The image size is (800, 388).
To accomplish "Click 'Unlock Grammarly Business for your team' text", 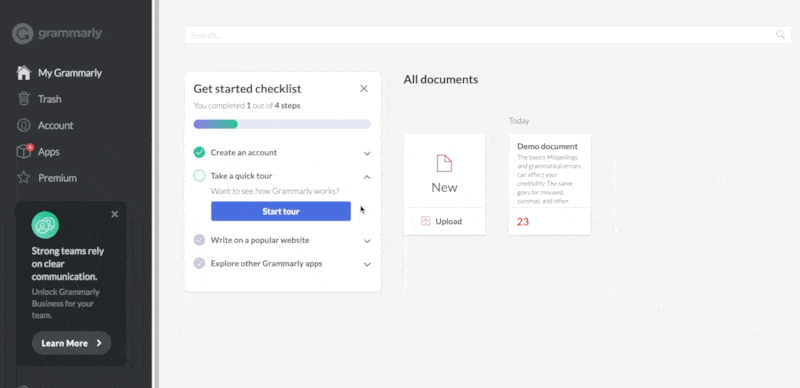I will click(x=65, y=304).
